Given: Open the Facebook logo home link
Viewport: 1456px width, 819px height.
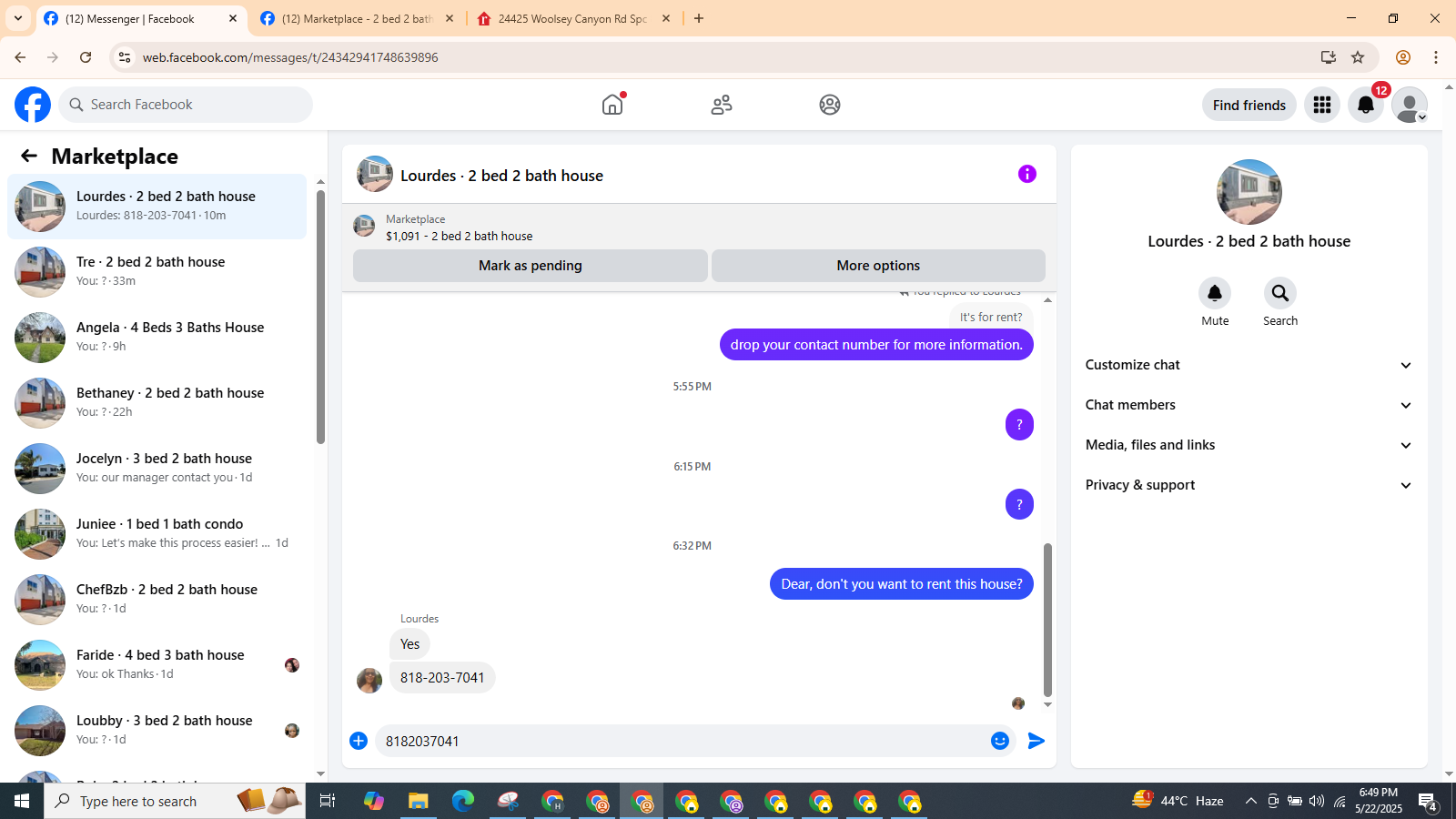Looking at the screenshot, I should click(33, 105).
